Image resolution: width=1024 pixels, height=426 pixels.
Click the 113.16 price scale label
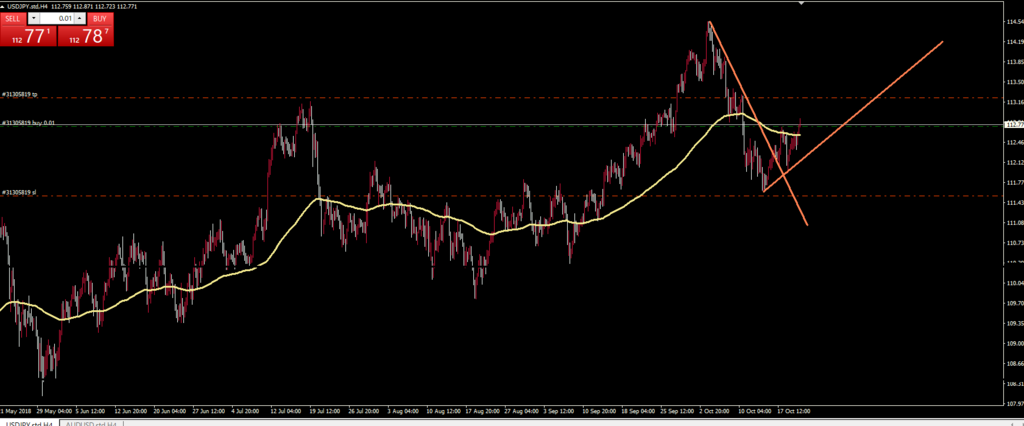pyautogui.click(x=1015, y=103)
